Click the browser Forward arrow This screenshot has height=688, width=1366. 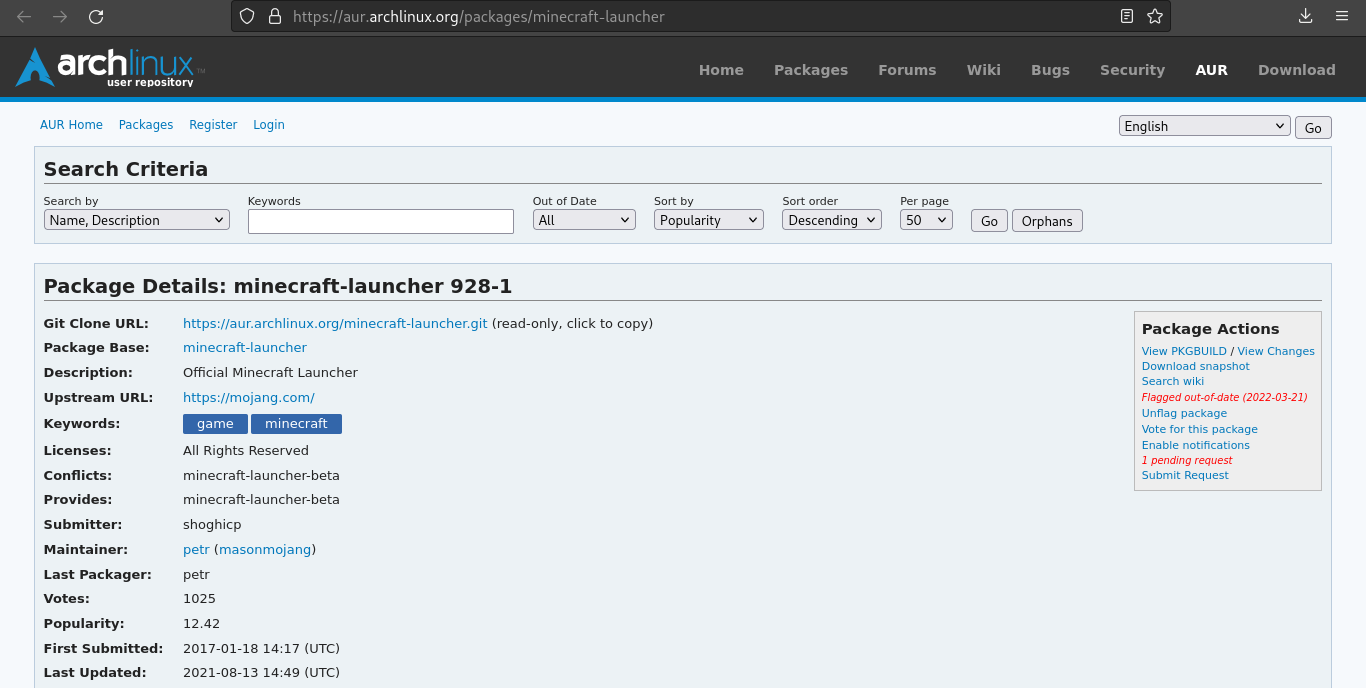(x=60, y=17)
